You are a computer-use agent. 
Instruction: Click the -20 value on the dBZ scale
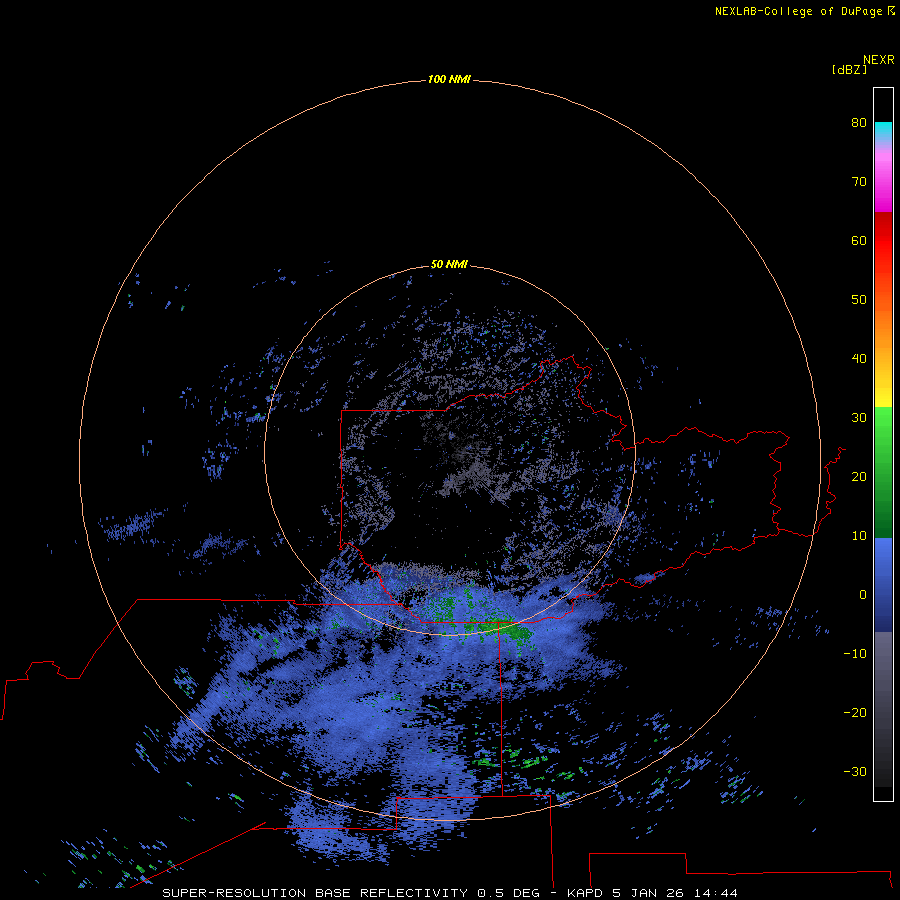855,713
